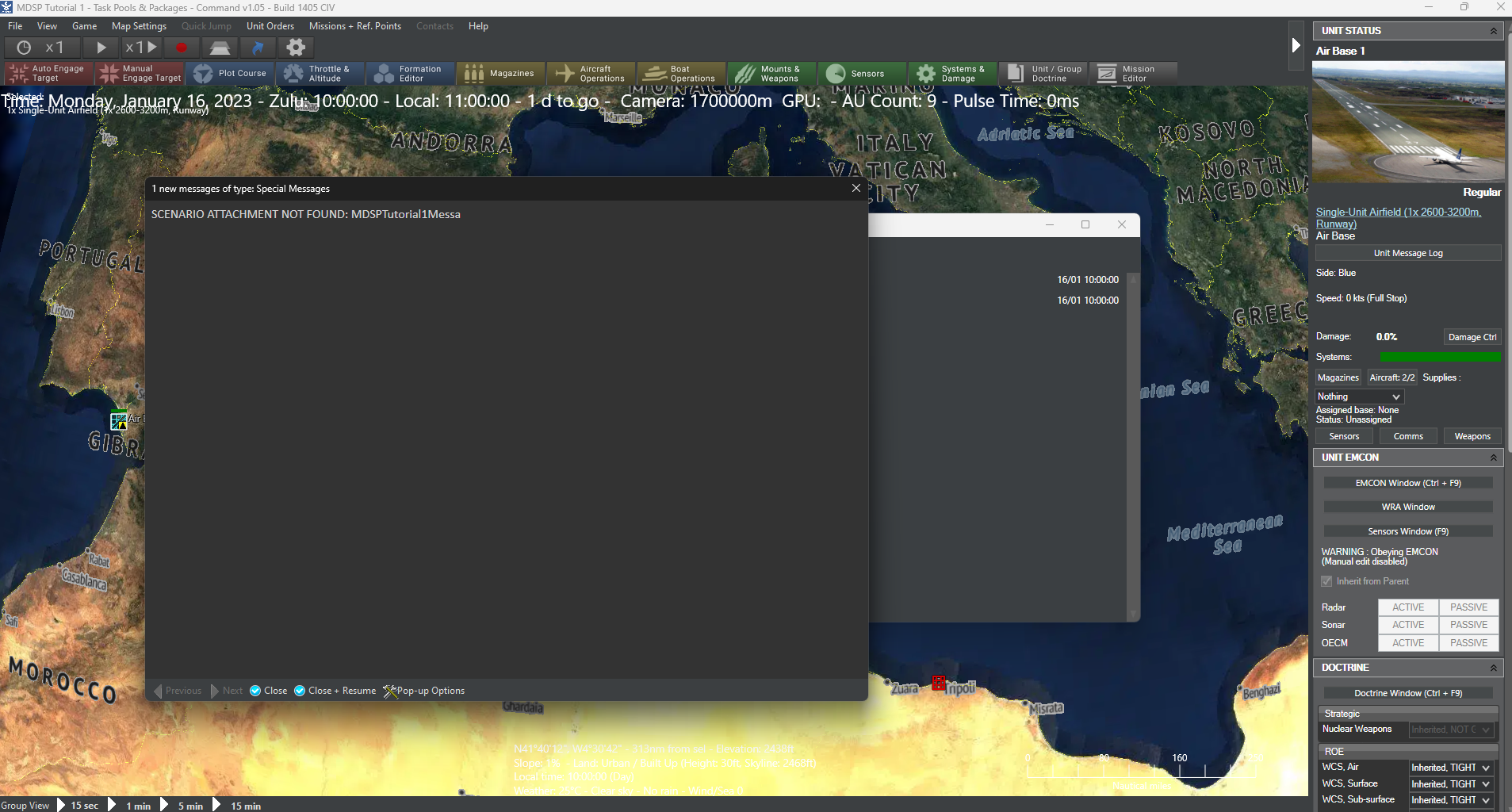Open Aircraft Operations
1512x812 pixels.
click(x=591, y=73)
